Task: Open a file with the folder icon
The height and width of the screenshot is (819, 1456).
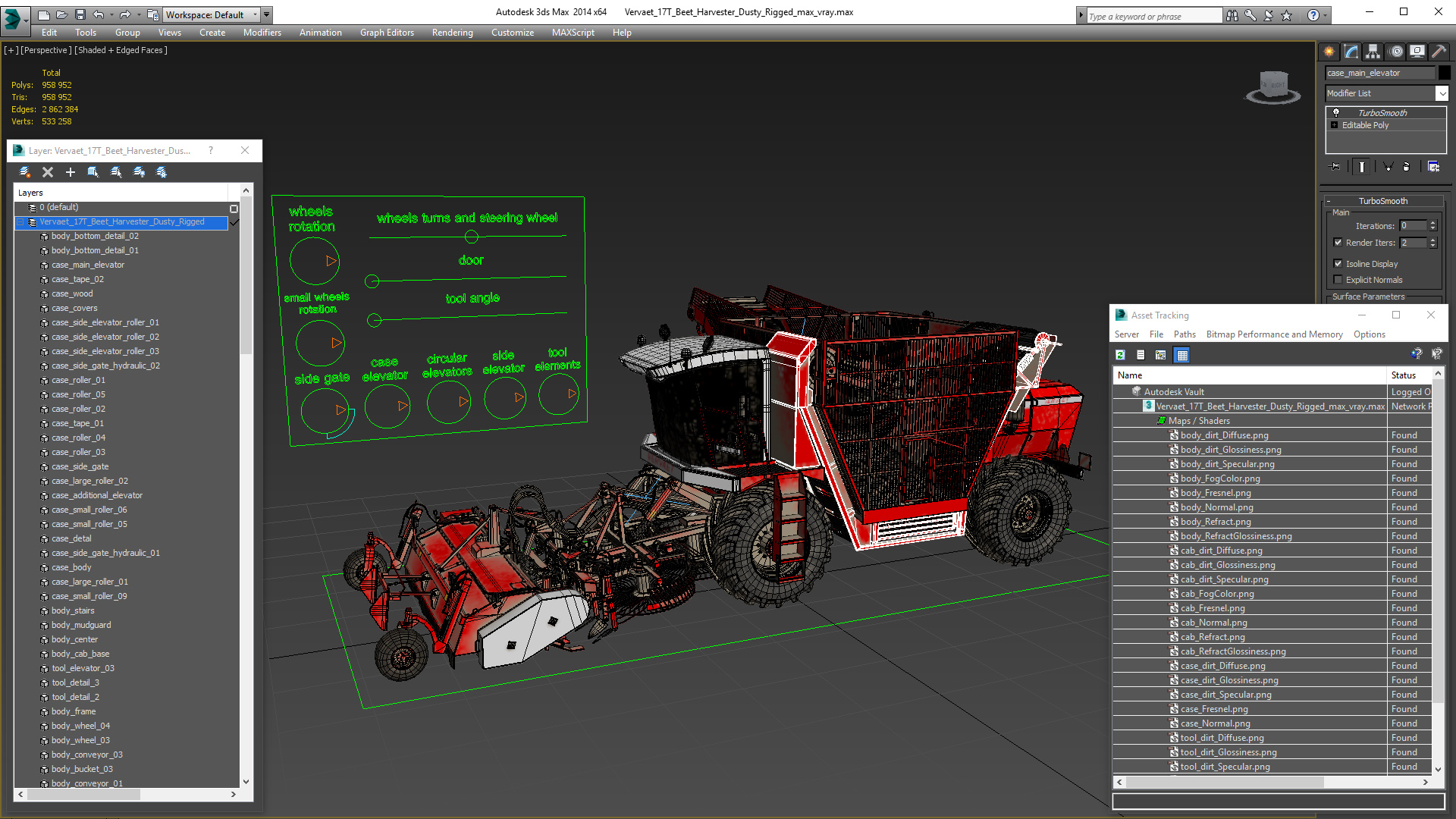Action: tap(61, 14)
